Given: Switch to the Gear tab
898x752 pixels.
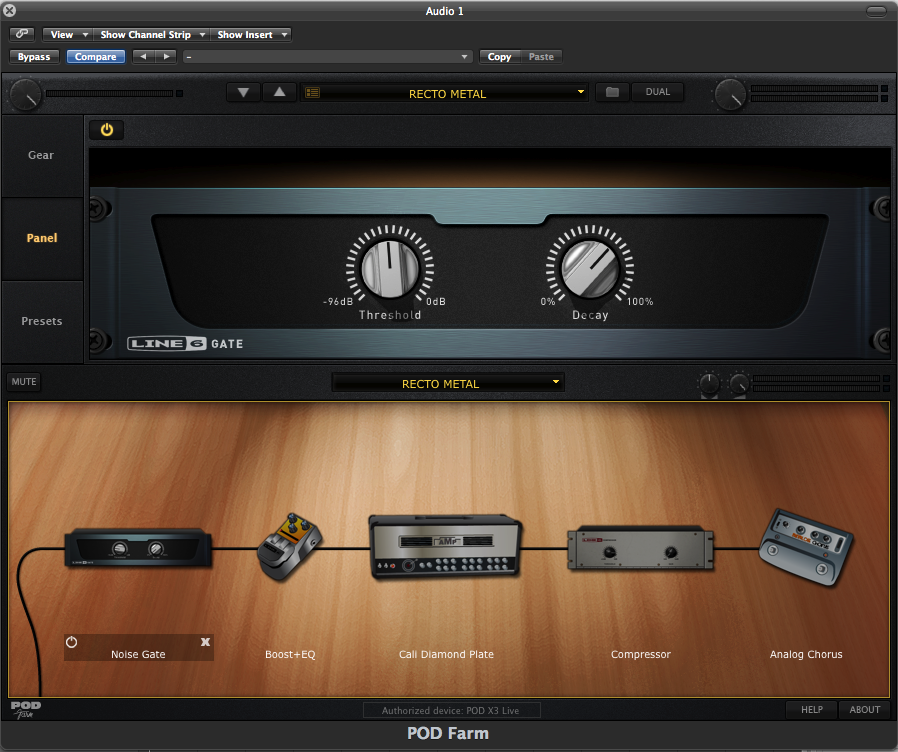Looking at the screenshot, I should tap(41, 155).
